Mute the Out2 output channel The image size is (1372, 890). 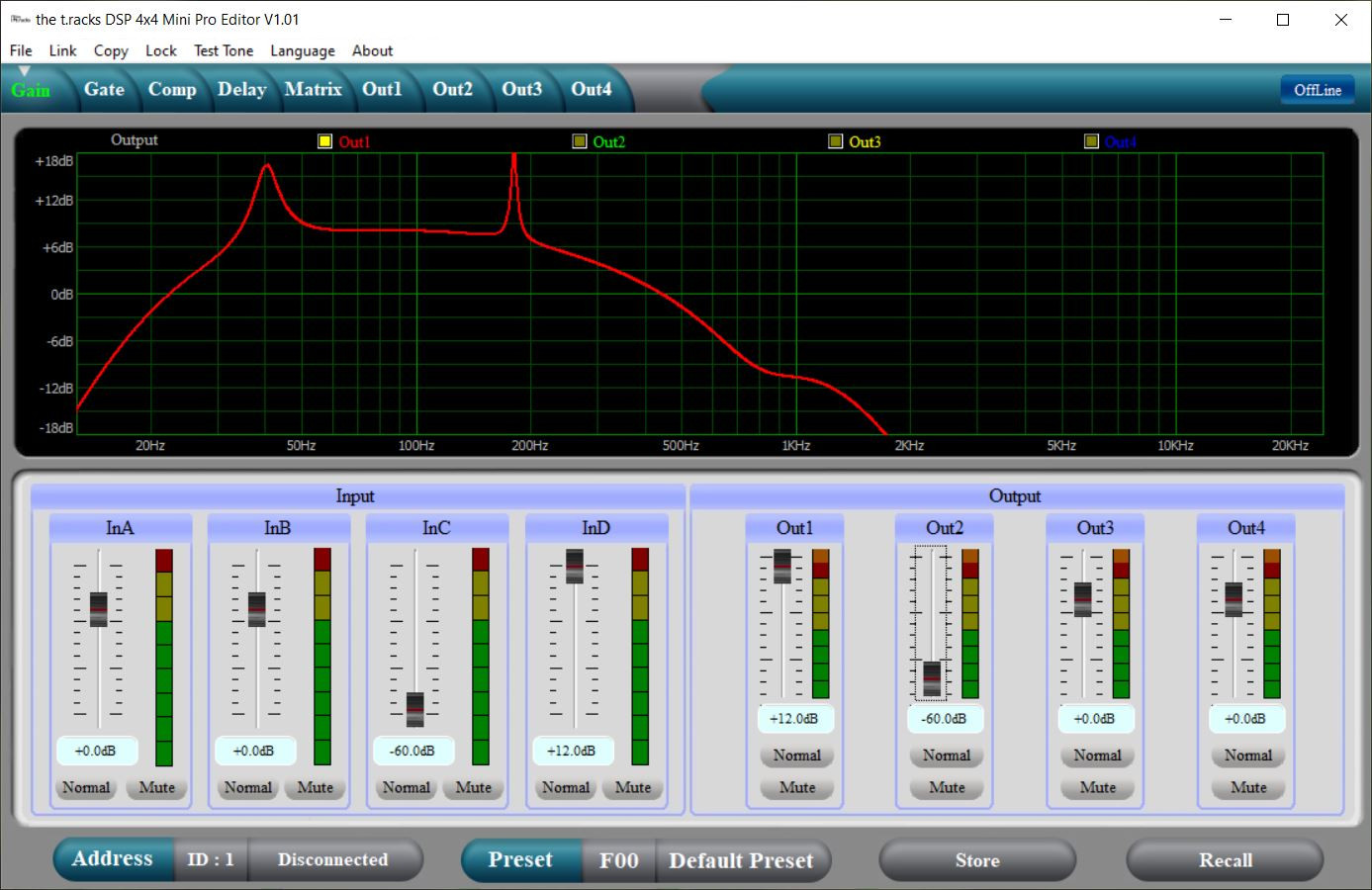[x=947, y=788]
